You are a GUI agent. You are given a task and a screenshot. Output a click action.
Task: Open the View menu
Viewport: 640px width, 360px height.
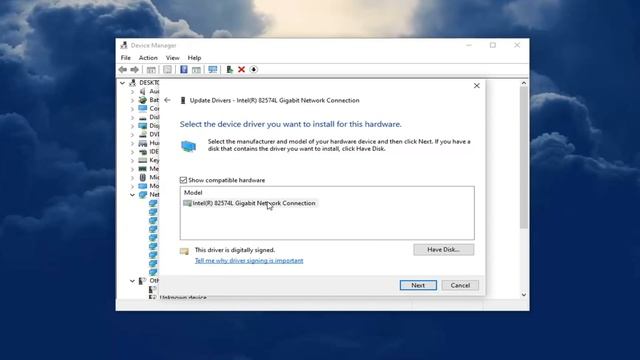(x=172, y=58)
